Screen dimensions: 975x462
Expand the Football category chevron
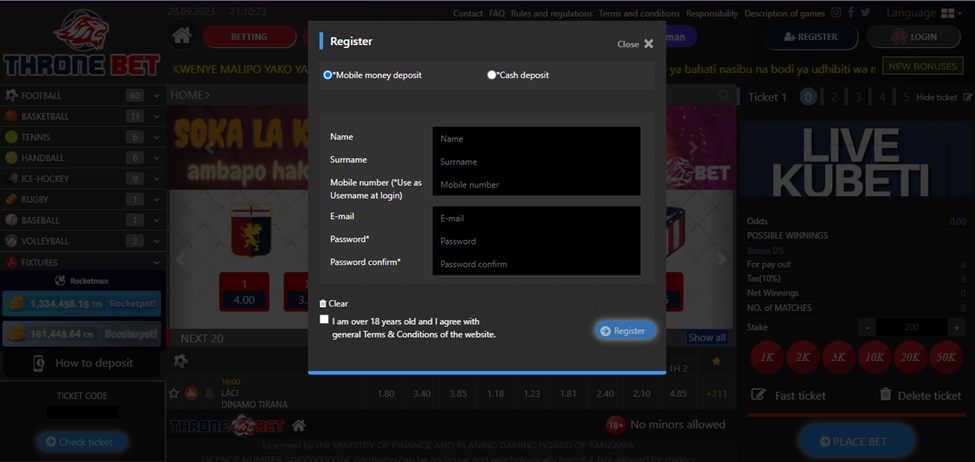(157, 96)
